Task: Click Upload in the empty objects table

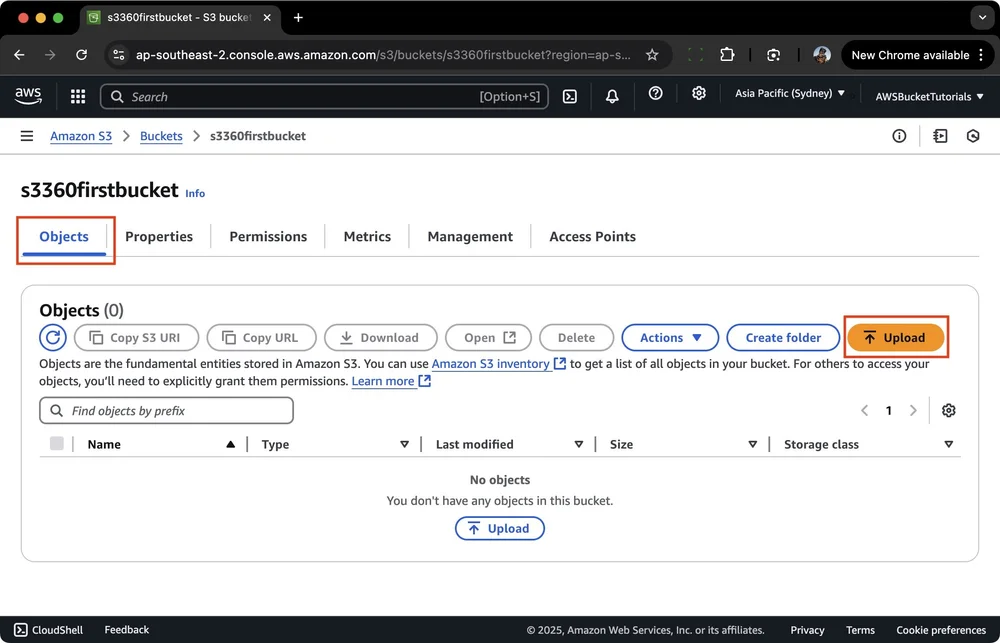Action: [499, 528]
